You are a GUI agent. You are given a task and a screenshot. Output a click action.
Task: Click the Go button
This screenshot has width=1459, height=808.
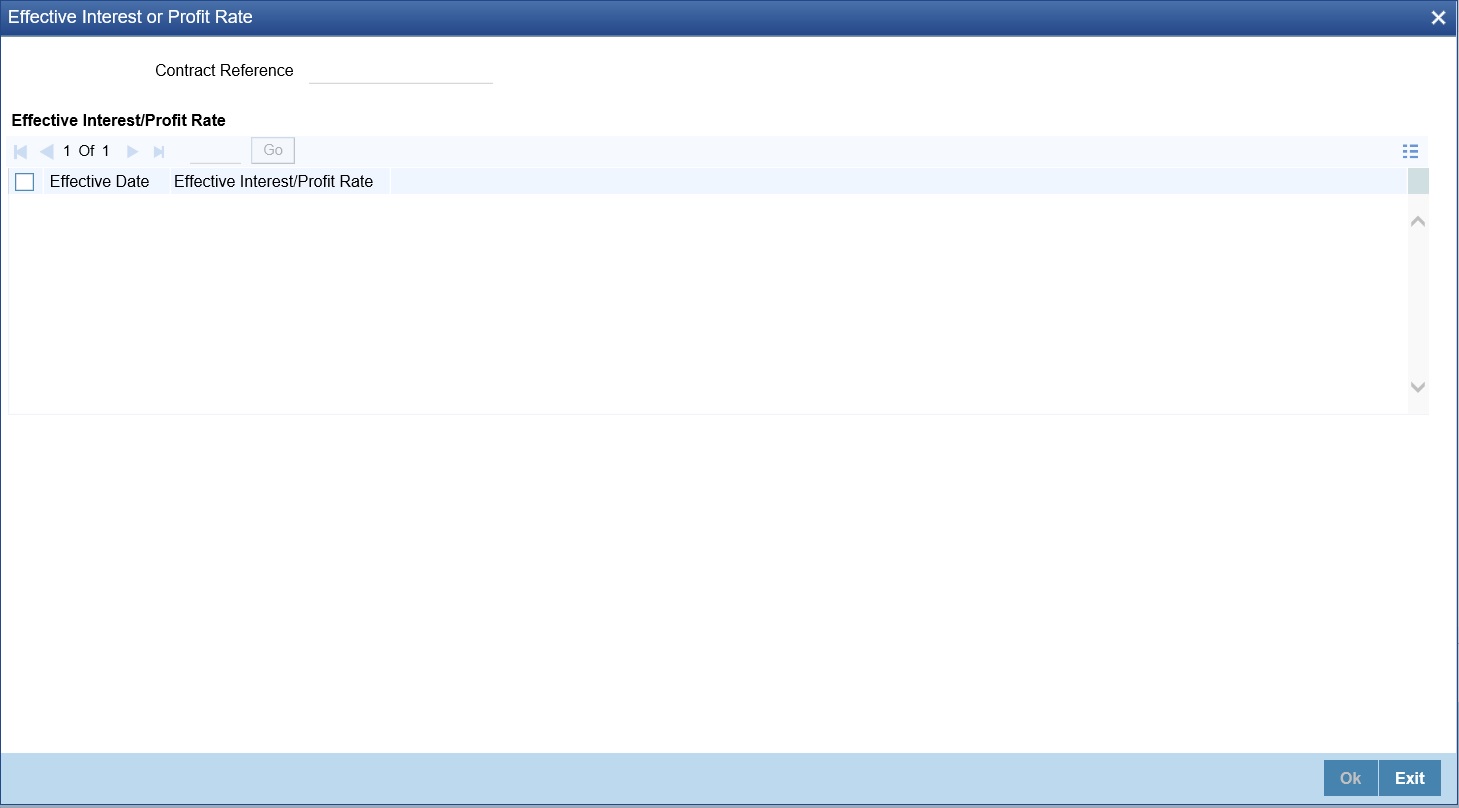pos(273,150)
